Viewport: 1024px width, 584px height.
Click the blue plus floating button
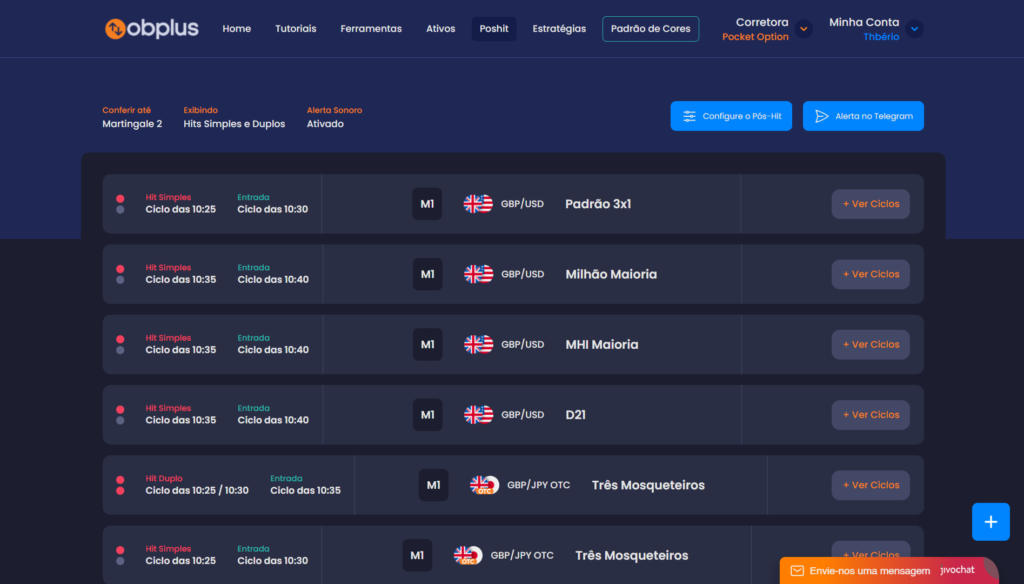(x=990, y=522)
